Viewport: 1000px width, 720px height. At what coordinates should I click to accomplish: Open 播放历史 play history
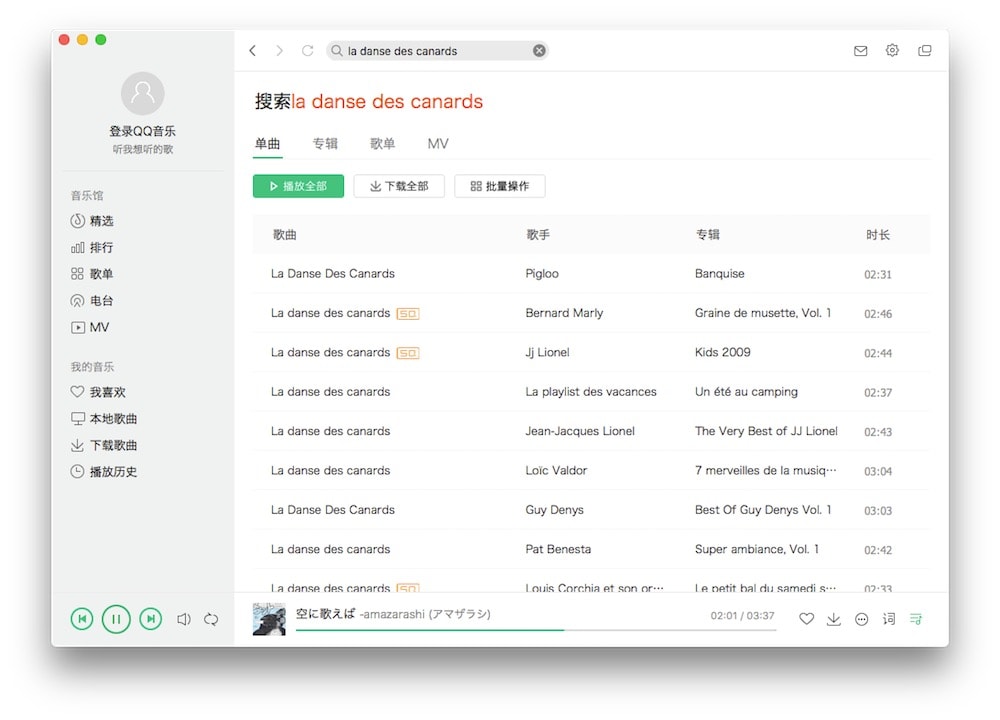coord(103,472)
